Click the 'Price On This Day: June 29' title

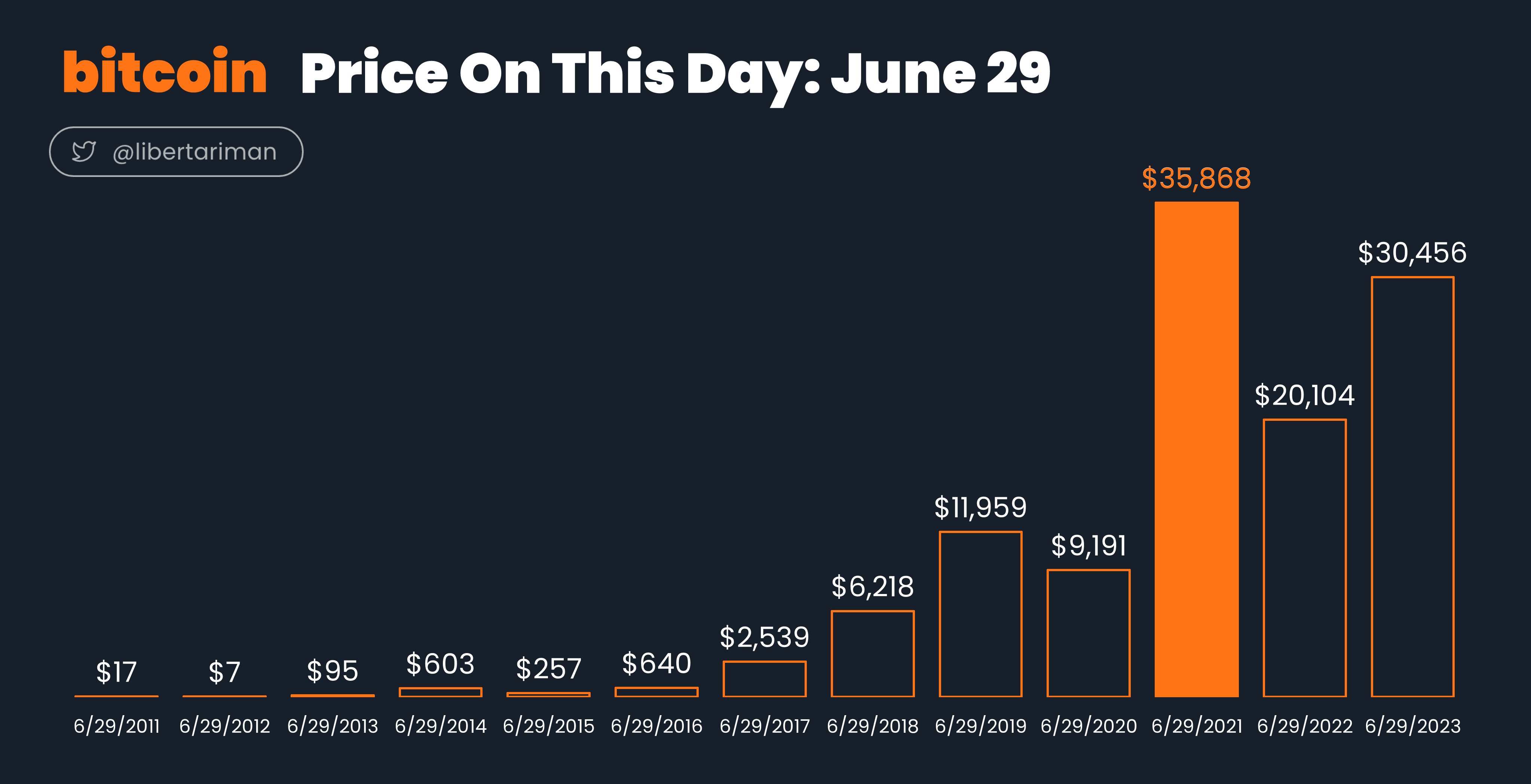[676, 74]
